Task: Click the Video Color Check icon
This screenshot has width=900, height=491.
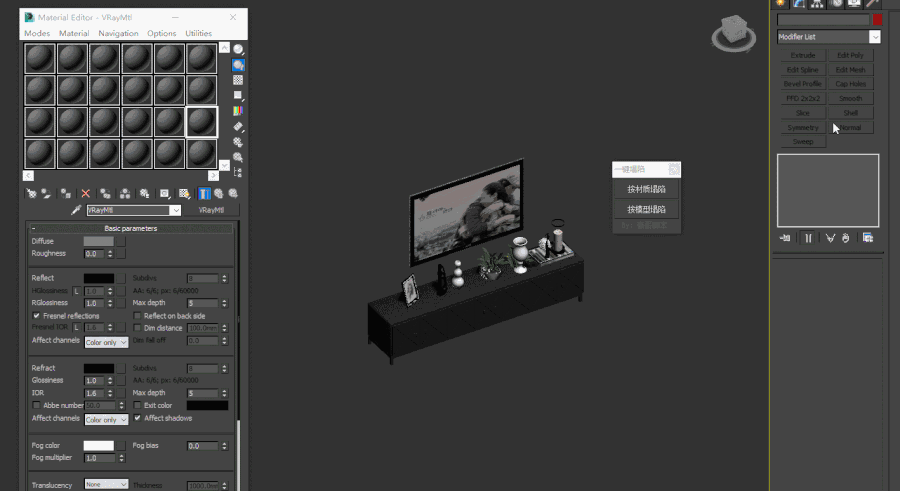Action: [x=238, y=111]
